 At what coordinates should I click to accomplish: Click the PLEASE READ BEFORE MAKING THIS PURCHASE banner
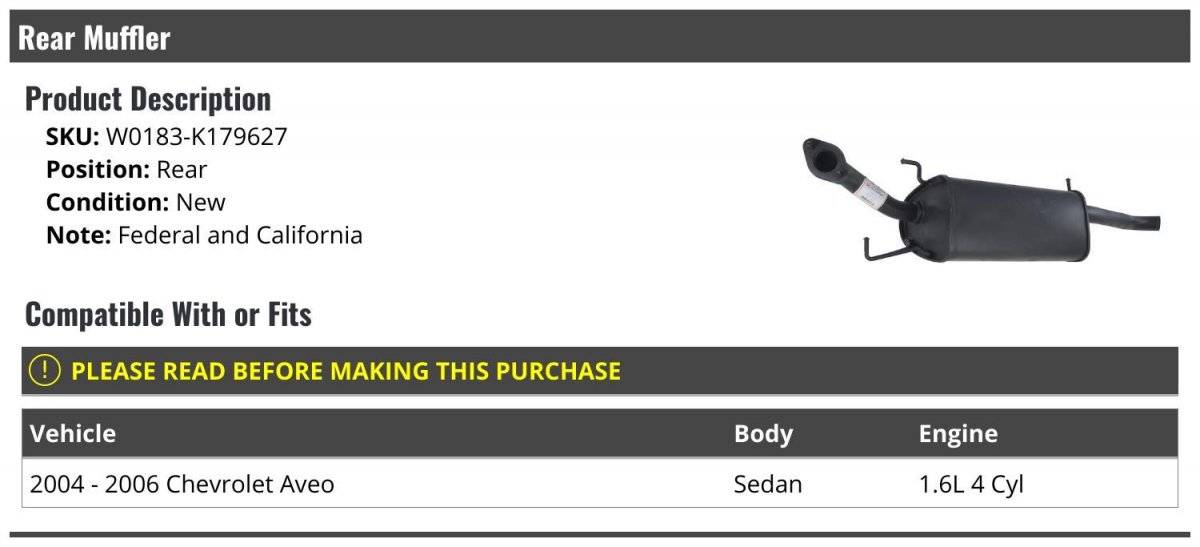600,371
